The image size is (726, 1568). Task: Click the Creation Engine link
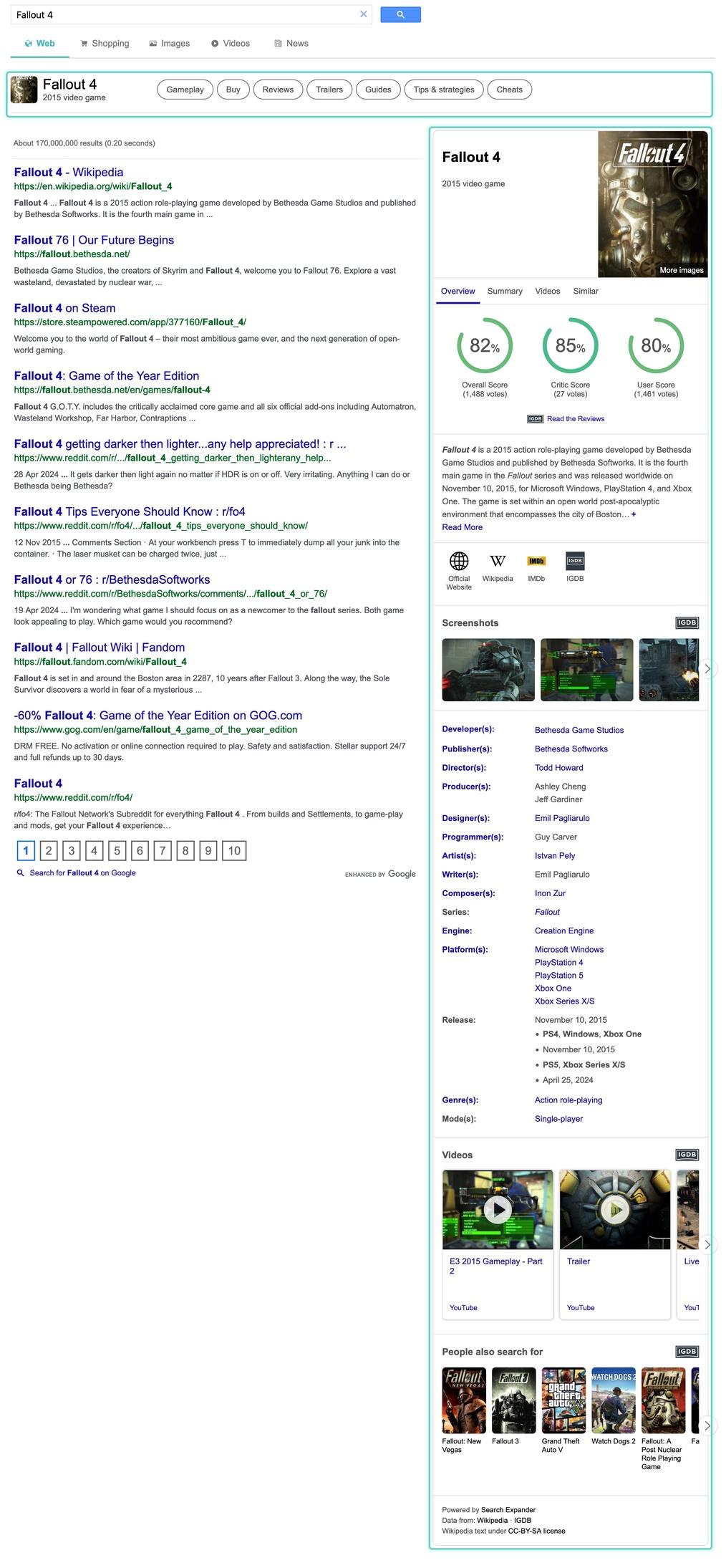point(564,930)
